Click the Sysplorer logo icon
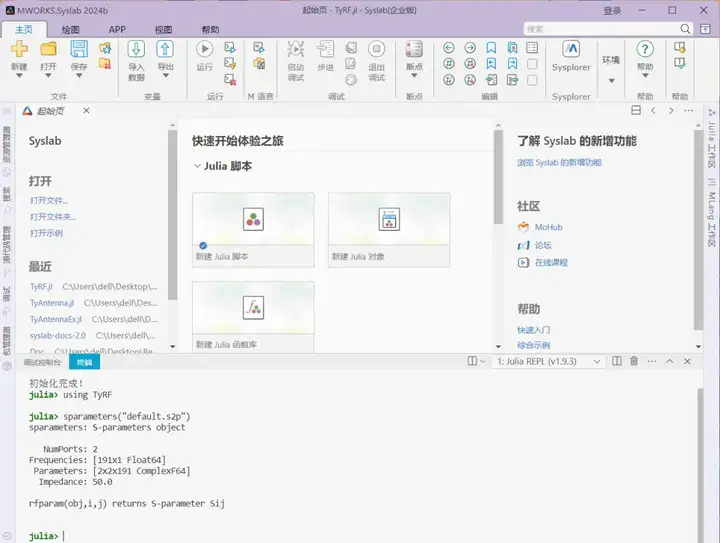The width and height of the screenshot is (720, 543). tap(571, 49)
